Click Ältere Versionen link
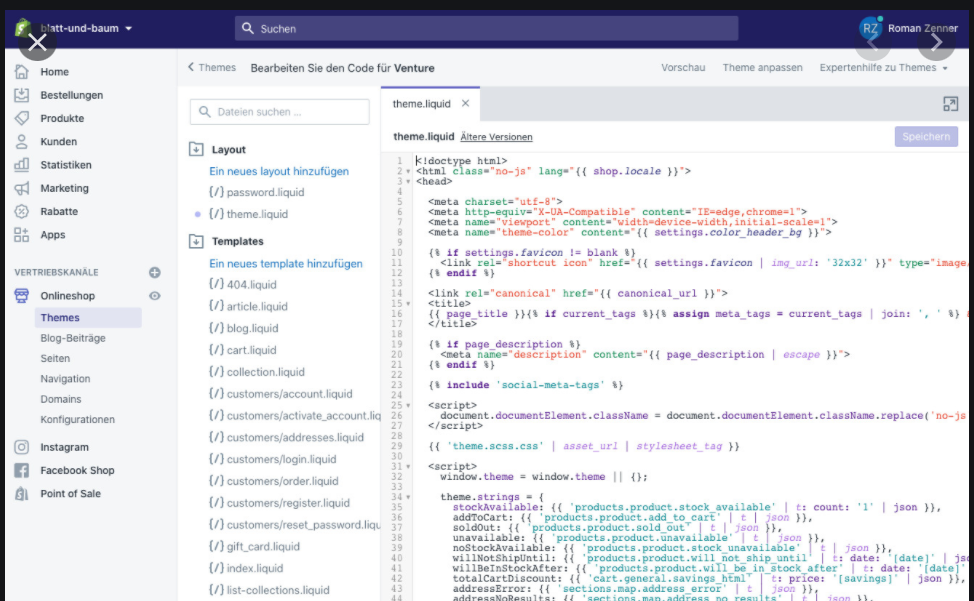The width and height of the screenshot is (974, 601). pyautogui.click(x=496, y=137)
